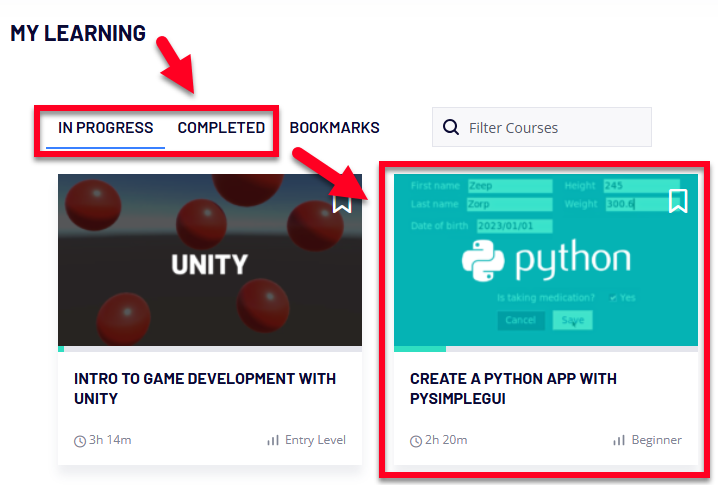Focus the Filter Courses search field
Image resolution: width=718 pixels, height=485 pixels.
tap(542, 127)
